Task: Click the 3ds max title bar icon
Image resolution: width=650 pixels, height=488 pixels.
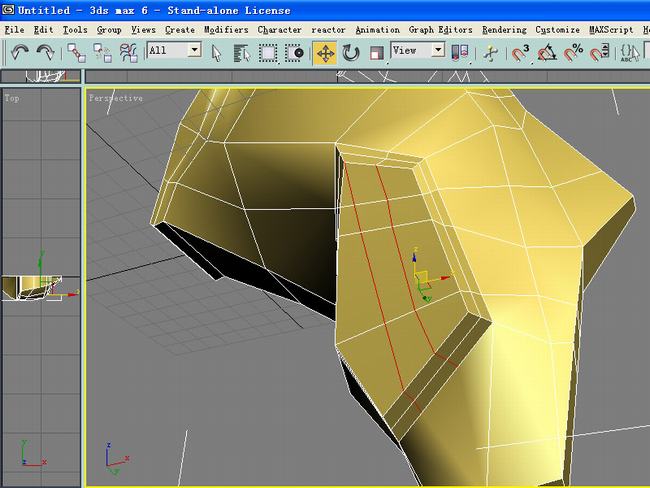Action: (8, 10)
